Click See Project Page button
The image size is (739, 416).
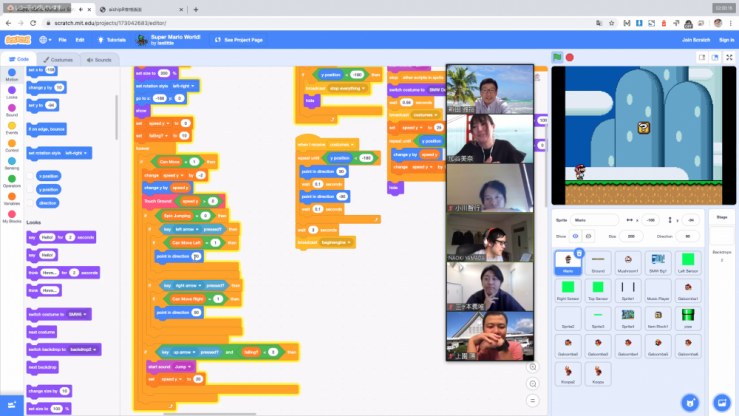[x=239, y=40]
